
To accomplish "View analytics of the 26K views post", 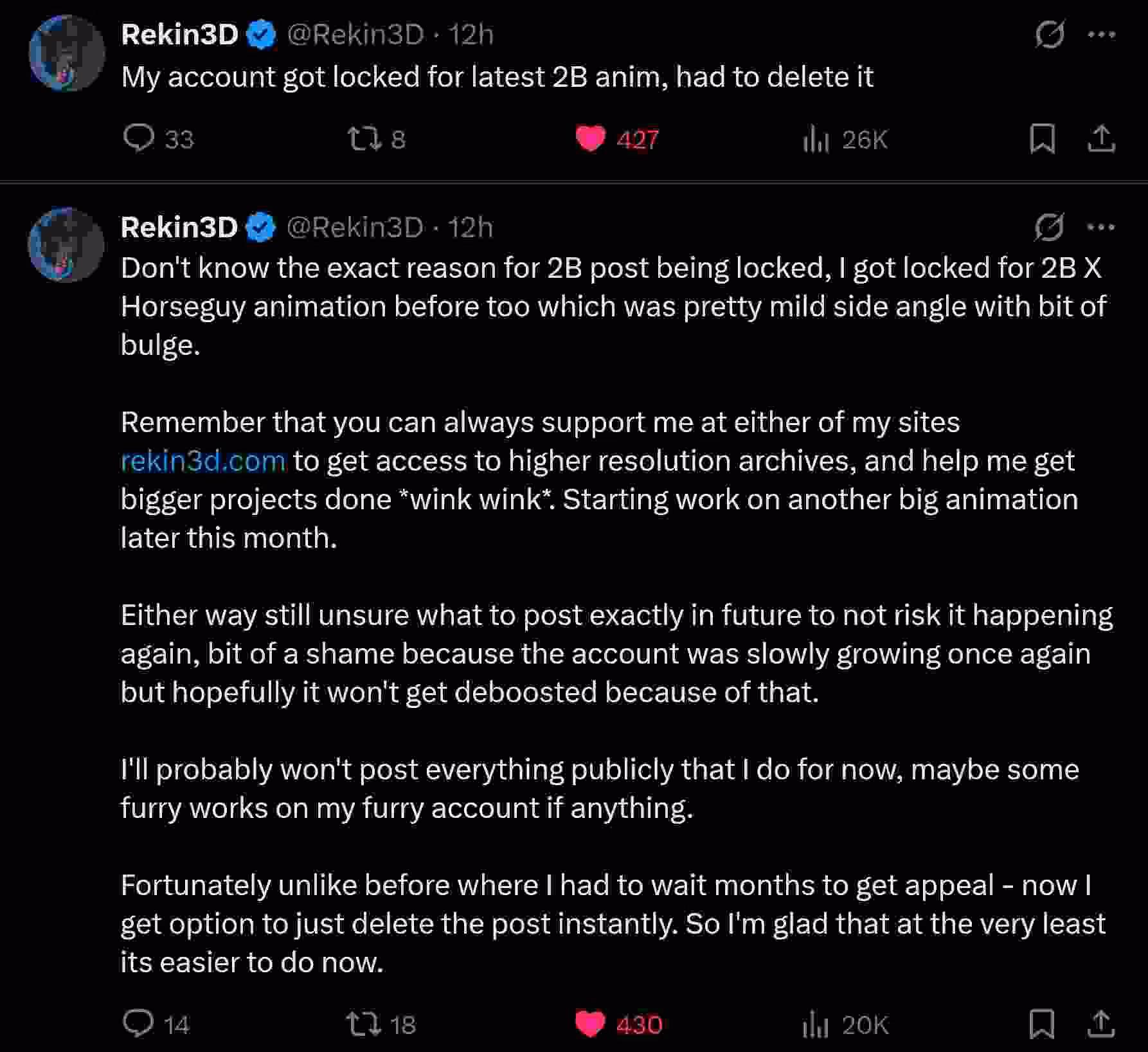I will tap(816, 139).
